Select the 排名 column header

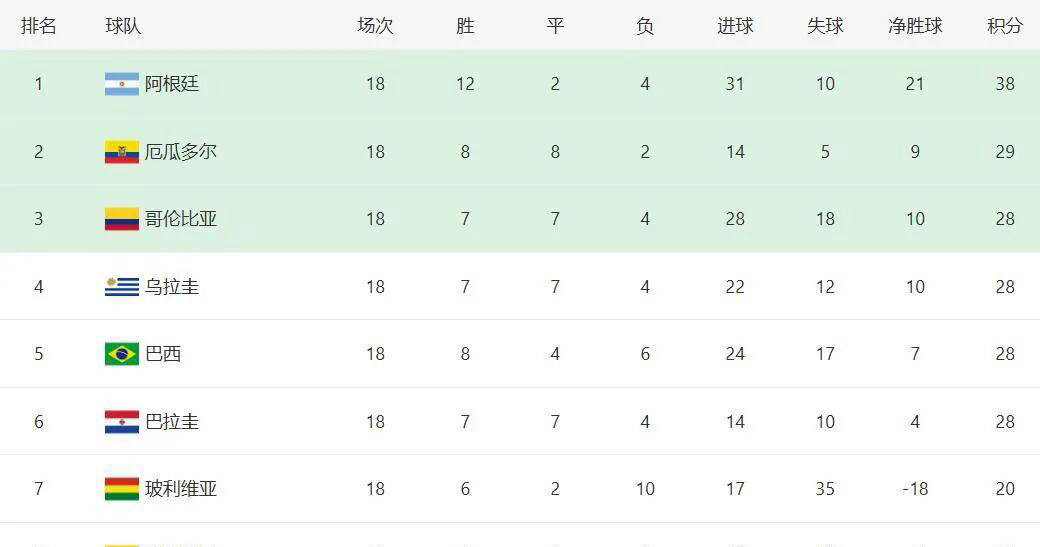click(x=39, y=26)
